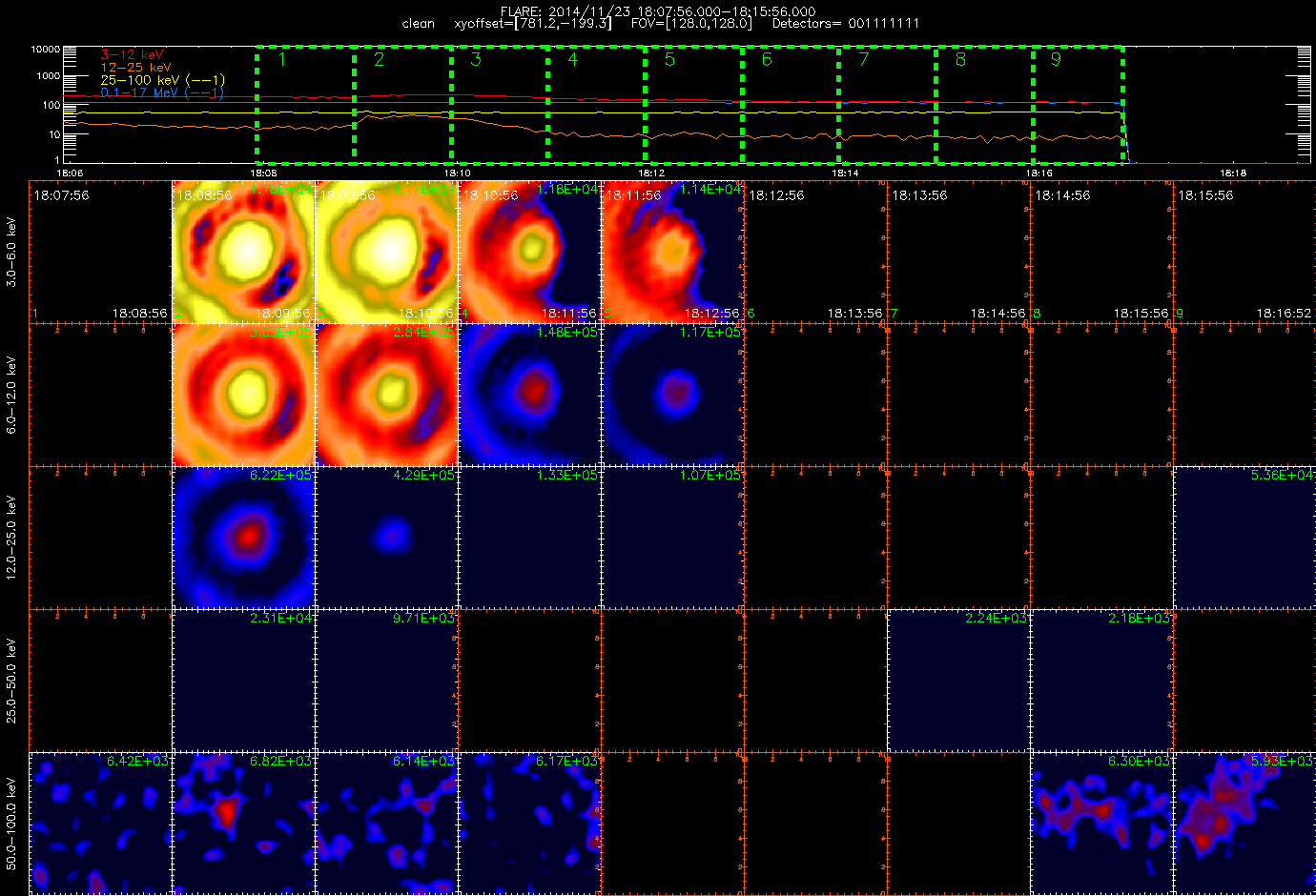Select the 6.0-12.0 keV image with peak 3.03E+05
The height and width of the screenshot is (896, 1316).
pos(243,394)
